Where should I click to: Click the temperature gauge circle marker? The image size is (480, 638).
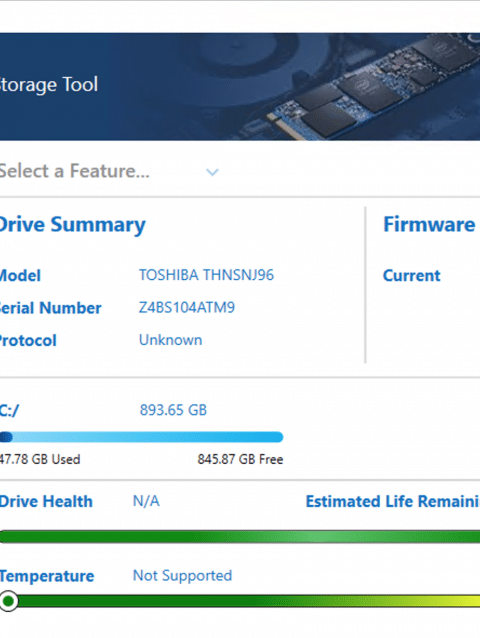click(x=8, y=601)
